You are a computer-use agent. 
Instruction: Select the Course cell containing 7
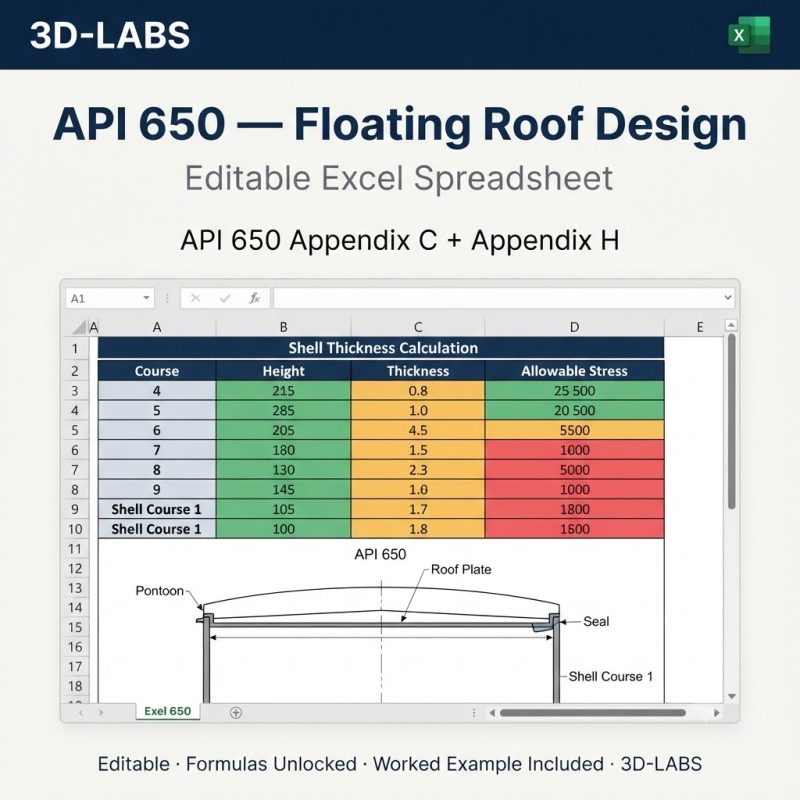[157, 450]
